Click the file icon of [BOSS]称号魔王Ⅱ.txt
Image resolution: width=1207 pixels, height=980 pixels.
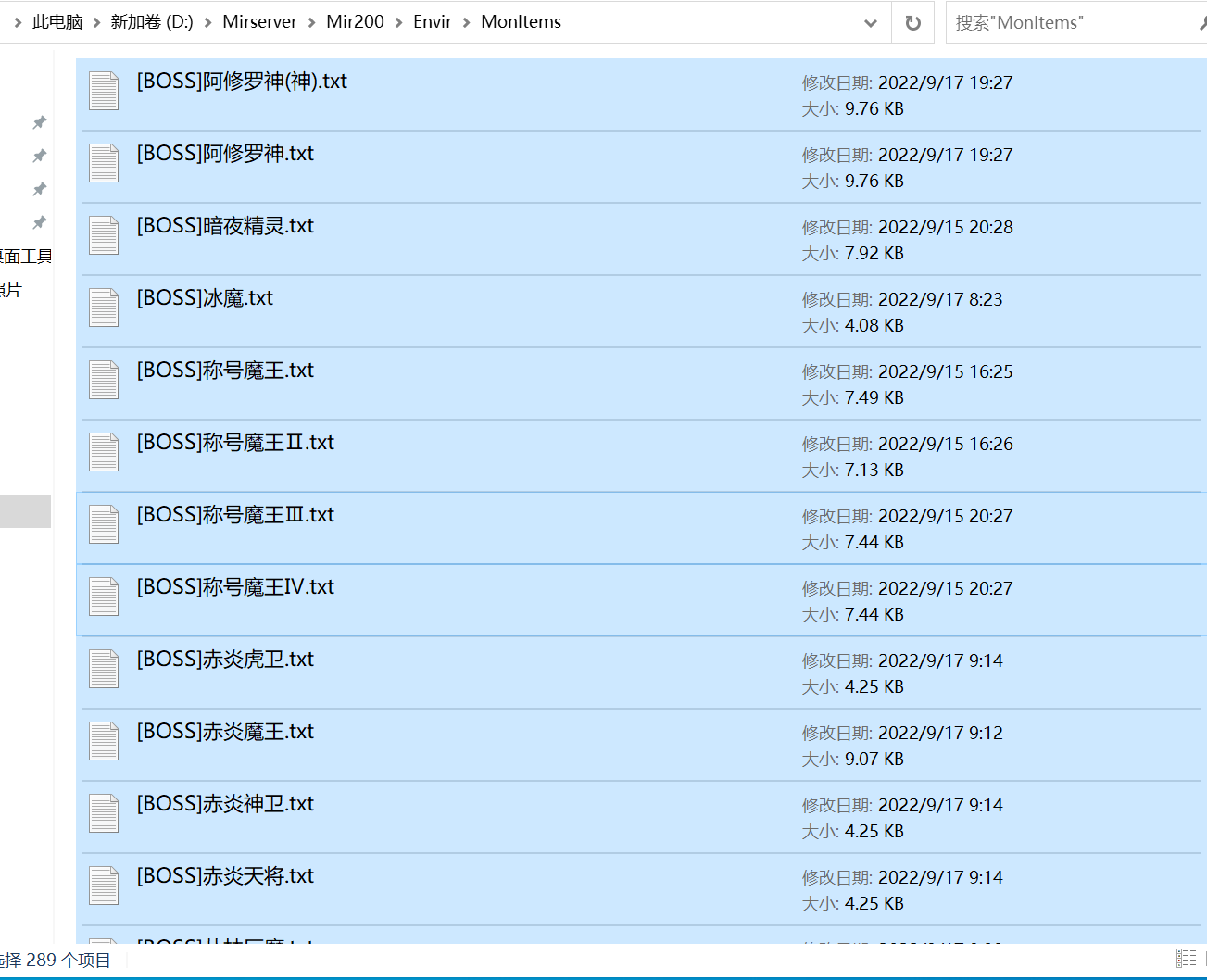point(104,452)
